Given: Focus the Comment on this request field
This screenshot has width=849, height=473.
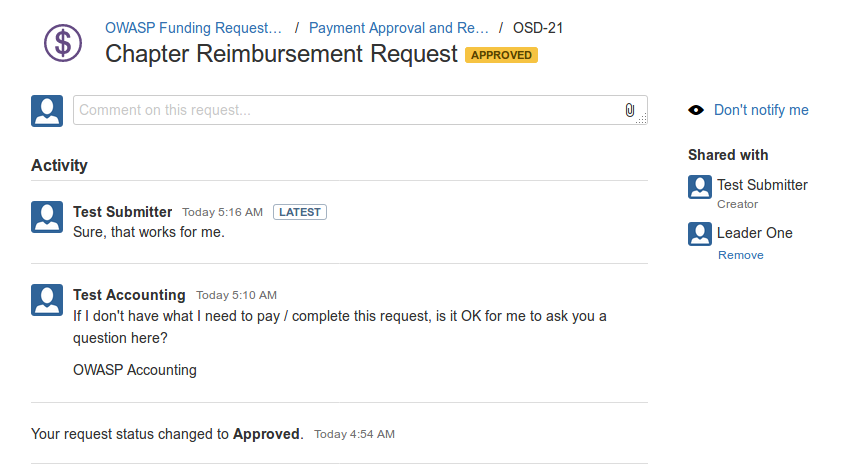Looking at the screenshot, I should (x=345, y=110).
